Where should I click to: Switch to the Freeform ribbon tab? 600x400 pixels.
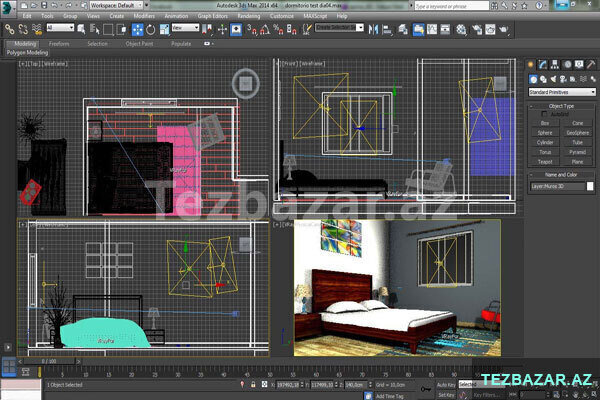click(x=59, y=44)
